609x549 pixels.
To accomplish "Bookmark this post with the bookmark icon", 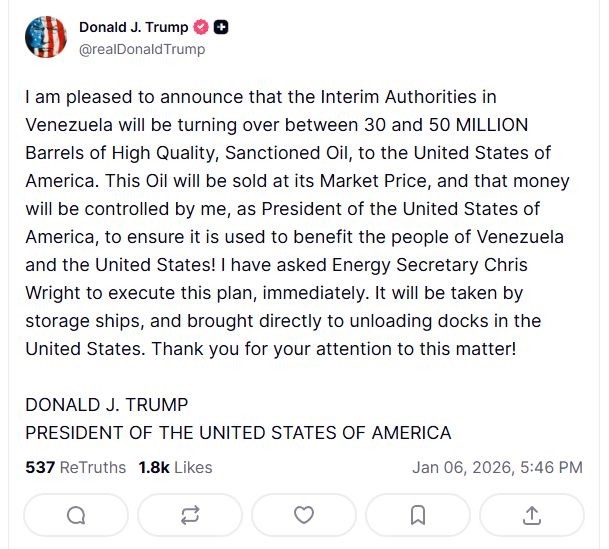I will [x=418, y=514].
